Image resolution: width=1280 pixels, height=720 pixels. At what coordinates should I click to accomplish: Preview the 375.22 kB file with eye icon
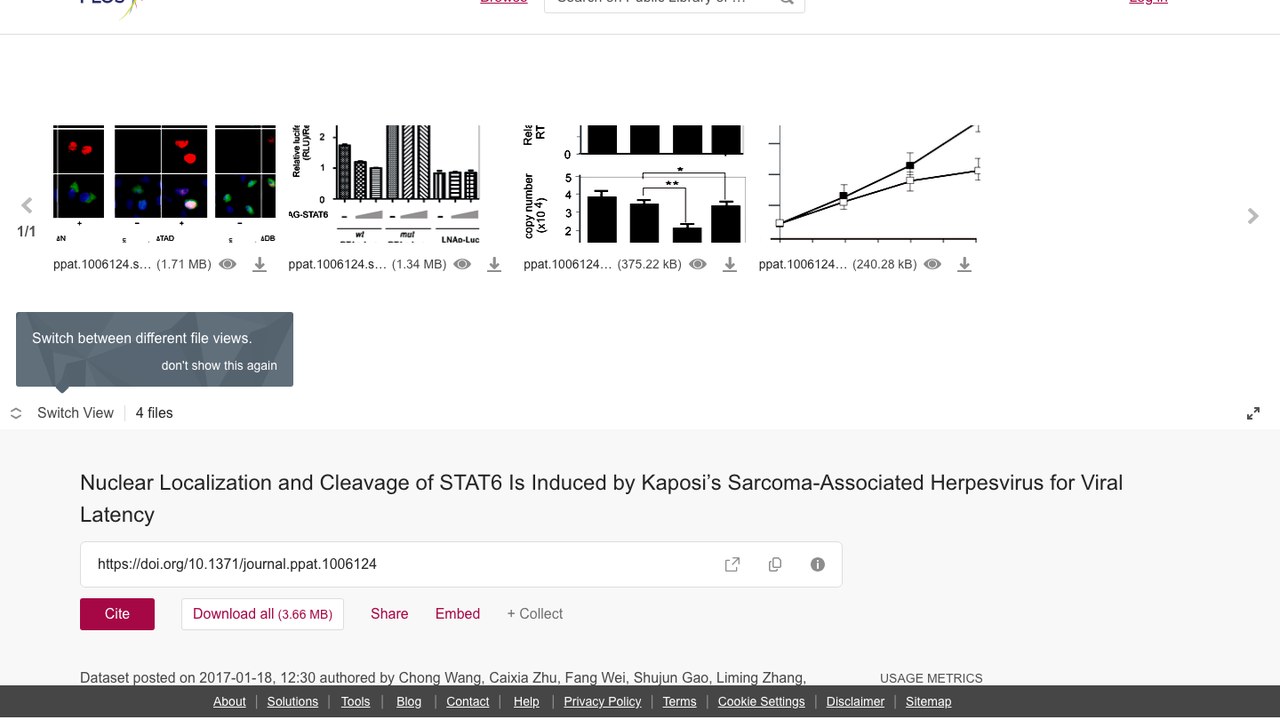pos(698,264)
